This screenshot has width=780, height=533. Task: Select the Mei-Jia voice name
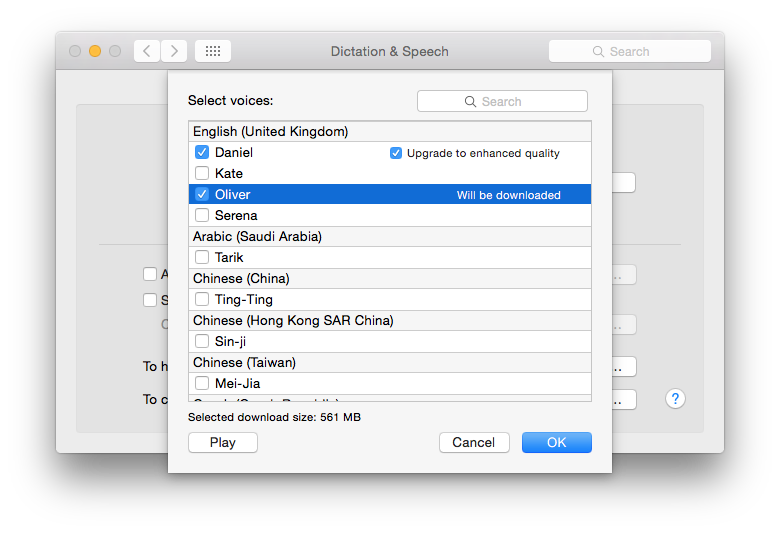[x=237, y=383]
